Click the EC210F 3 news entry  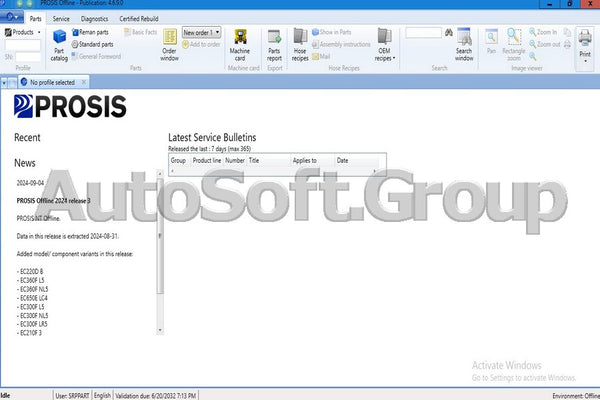(x=29, y=333)
